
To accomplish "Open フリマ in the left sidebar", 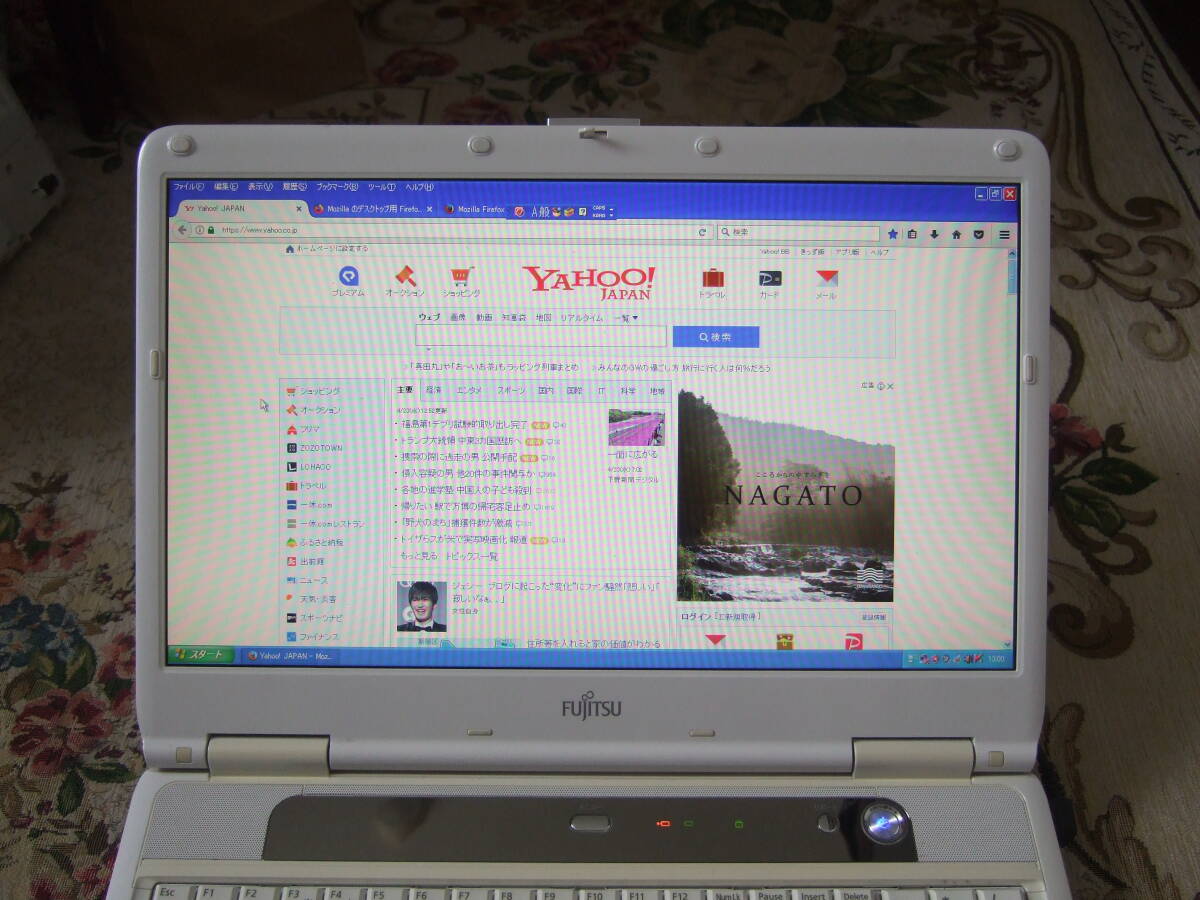I will coord(304,429).
